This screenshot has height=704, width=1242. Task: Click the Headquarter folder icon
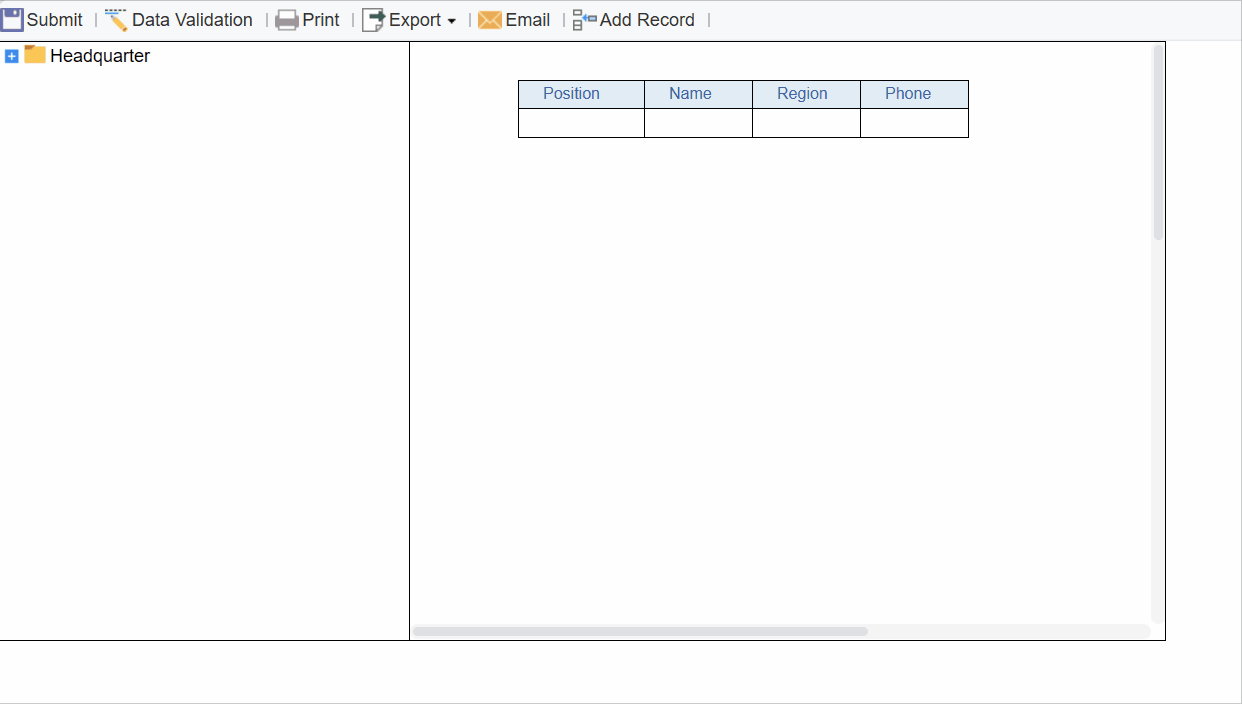tap(34, 55)
